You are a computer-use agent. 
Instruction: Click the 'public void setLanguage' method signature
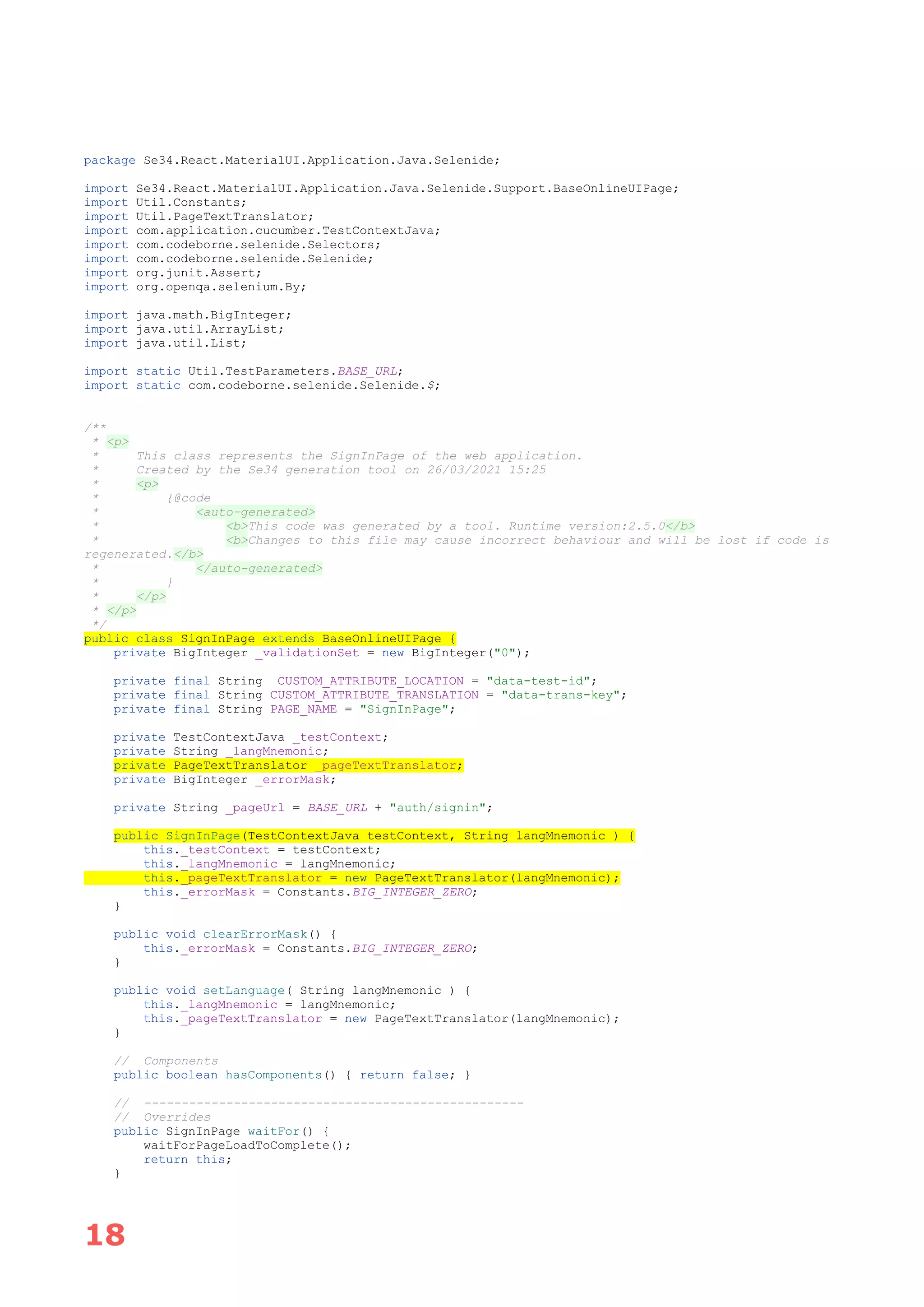point(292,991)
